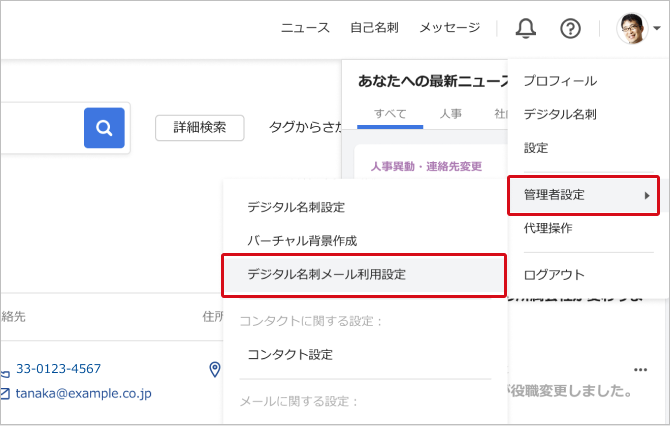Expand the 管理者設定 submenu arrow

pos(647,195)
